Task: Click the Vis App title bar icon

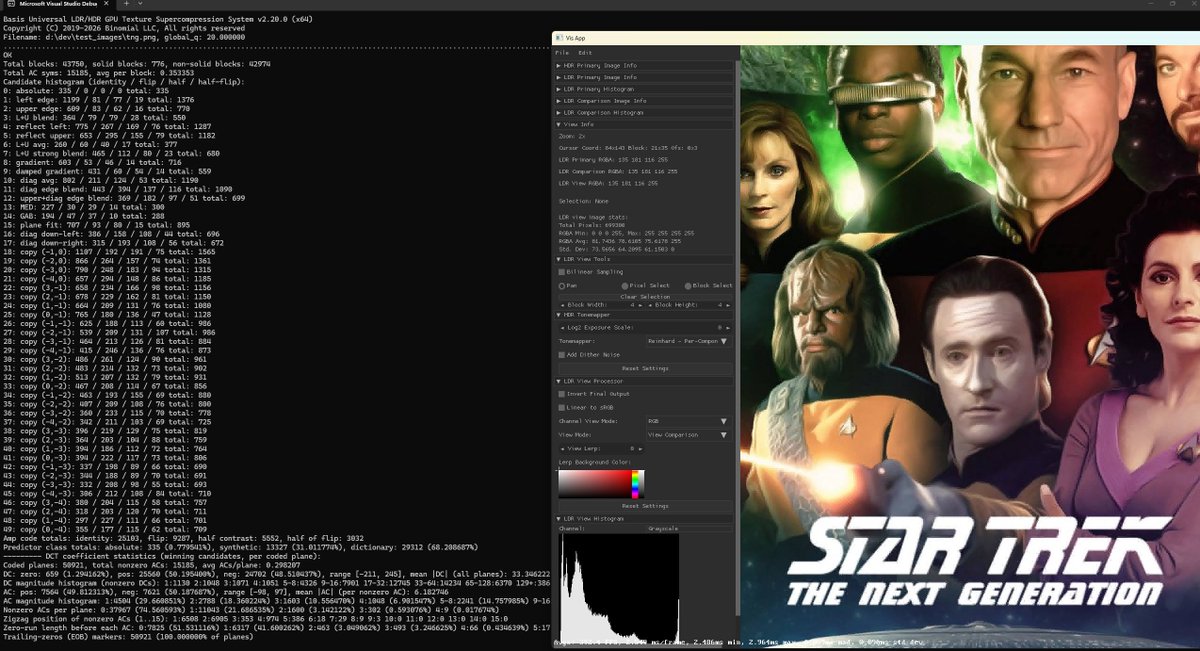Action: [560, 38]
